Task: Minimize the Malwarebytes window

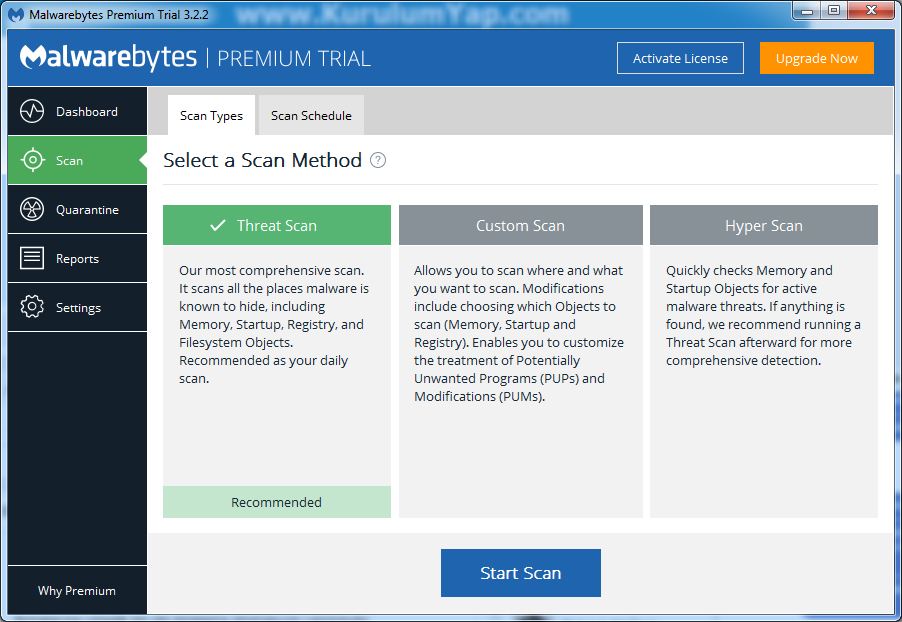Action: (x=807, y=10)
